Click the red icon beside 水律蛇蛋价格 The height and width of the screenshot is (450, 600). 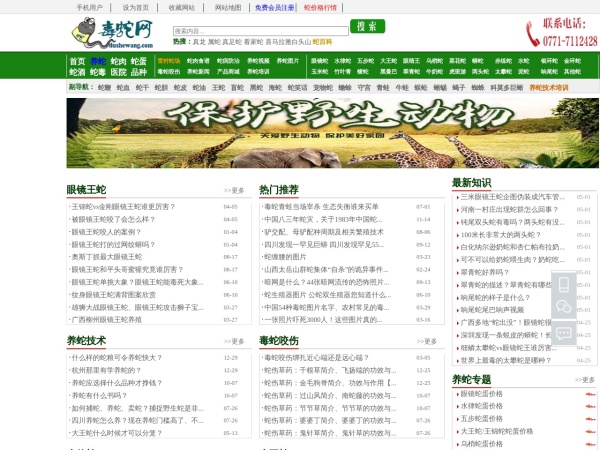(x=590, y=406)
